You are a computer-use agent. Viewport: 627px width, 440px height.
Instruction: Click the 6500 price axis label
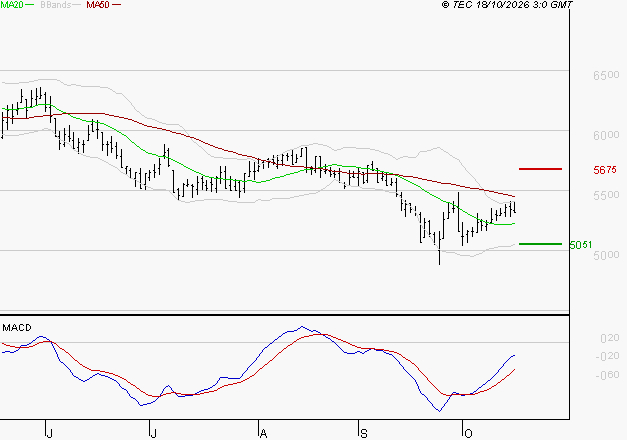coord(606,75)
